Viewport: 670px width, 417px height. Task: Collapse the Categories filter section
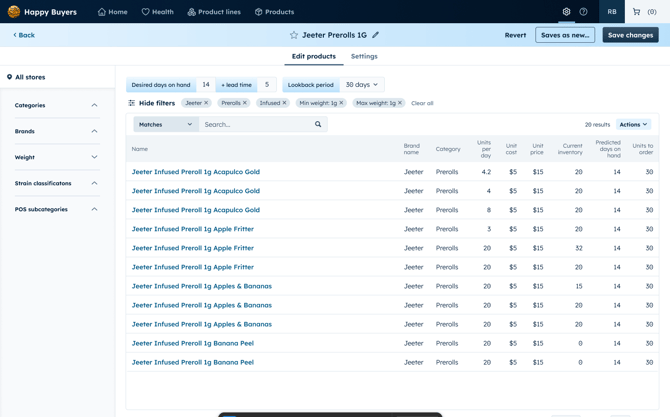pyautogui.click(x=94, y=105)
